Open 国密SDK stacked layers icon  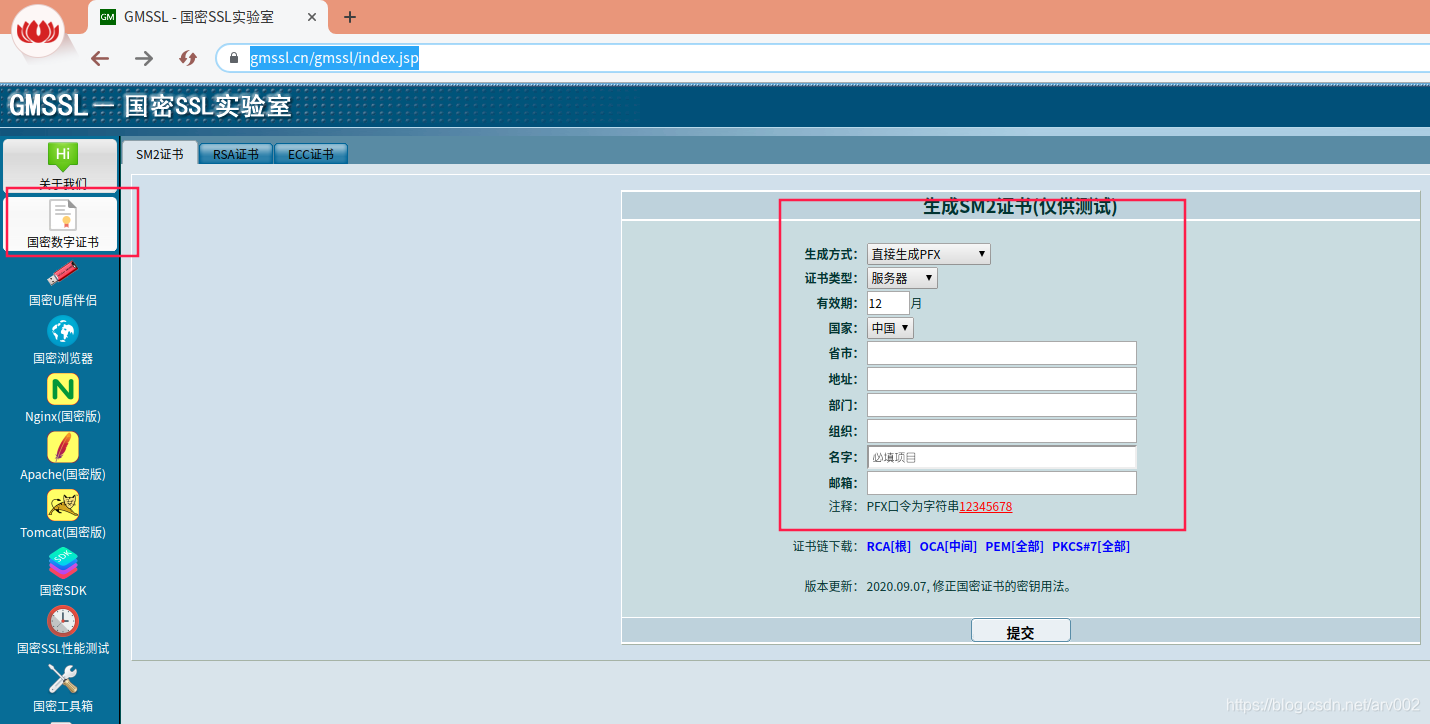point(63,563)
